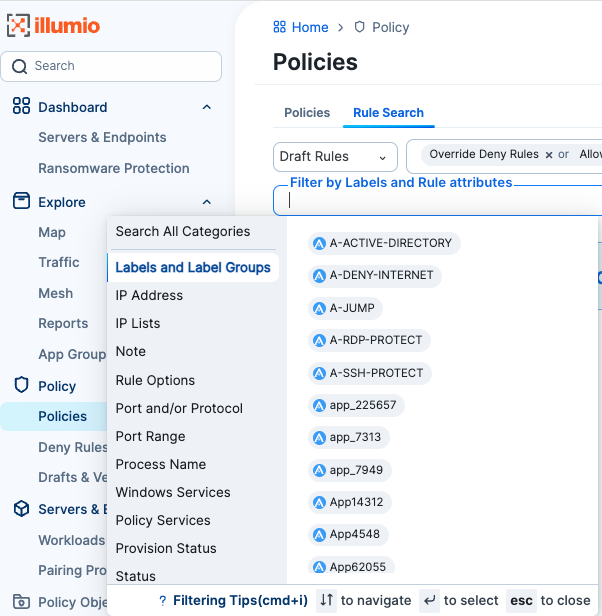Open Ransomware Protection from the sidebar
This screenshot has width=602, height=616.
point(113,168)
